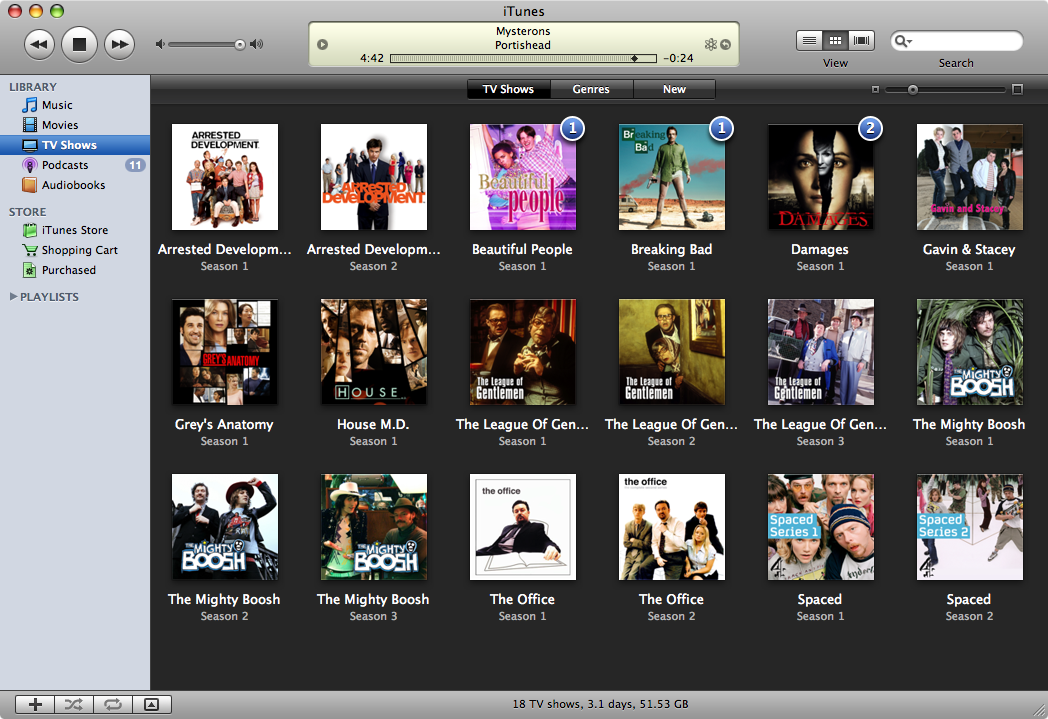Open House M.D. artwork

tap(374, 352)
